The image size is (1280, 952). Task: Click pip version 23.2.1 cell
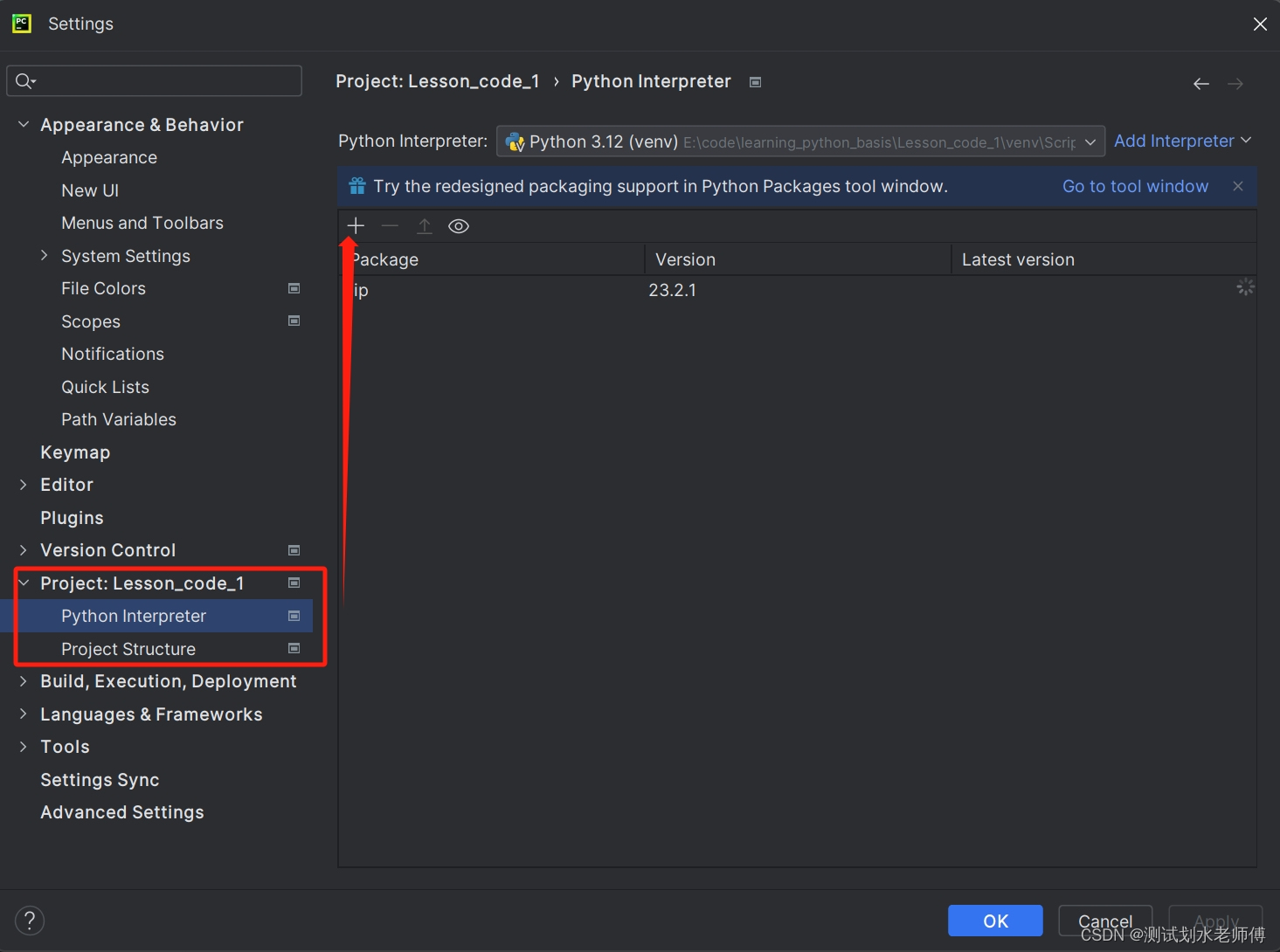click(673, 290)
